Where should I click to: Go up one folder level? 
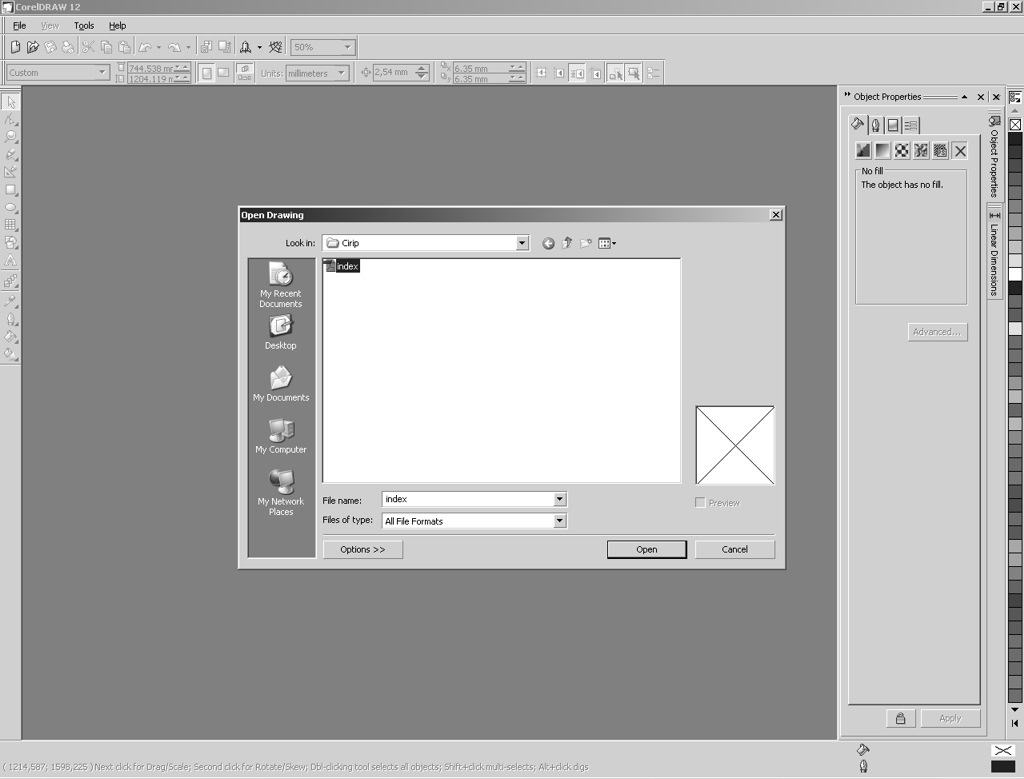pos(567,244)
